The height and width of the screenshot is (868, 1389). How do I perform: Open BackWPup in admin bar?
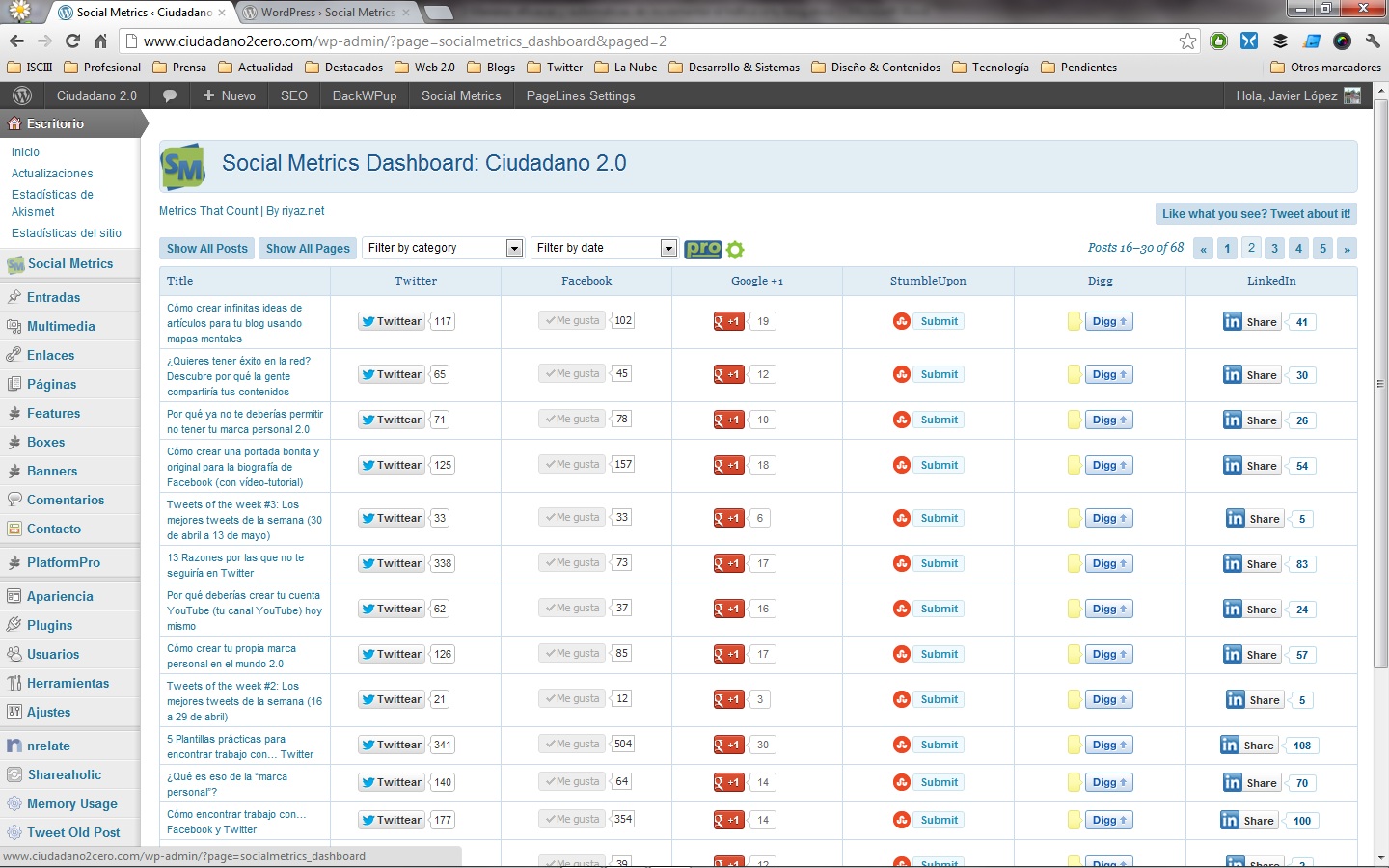click(365, 95)
